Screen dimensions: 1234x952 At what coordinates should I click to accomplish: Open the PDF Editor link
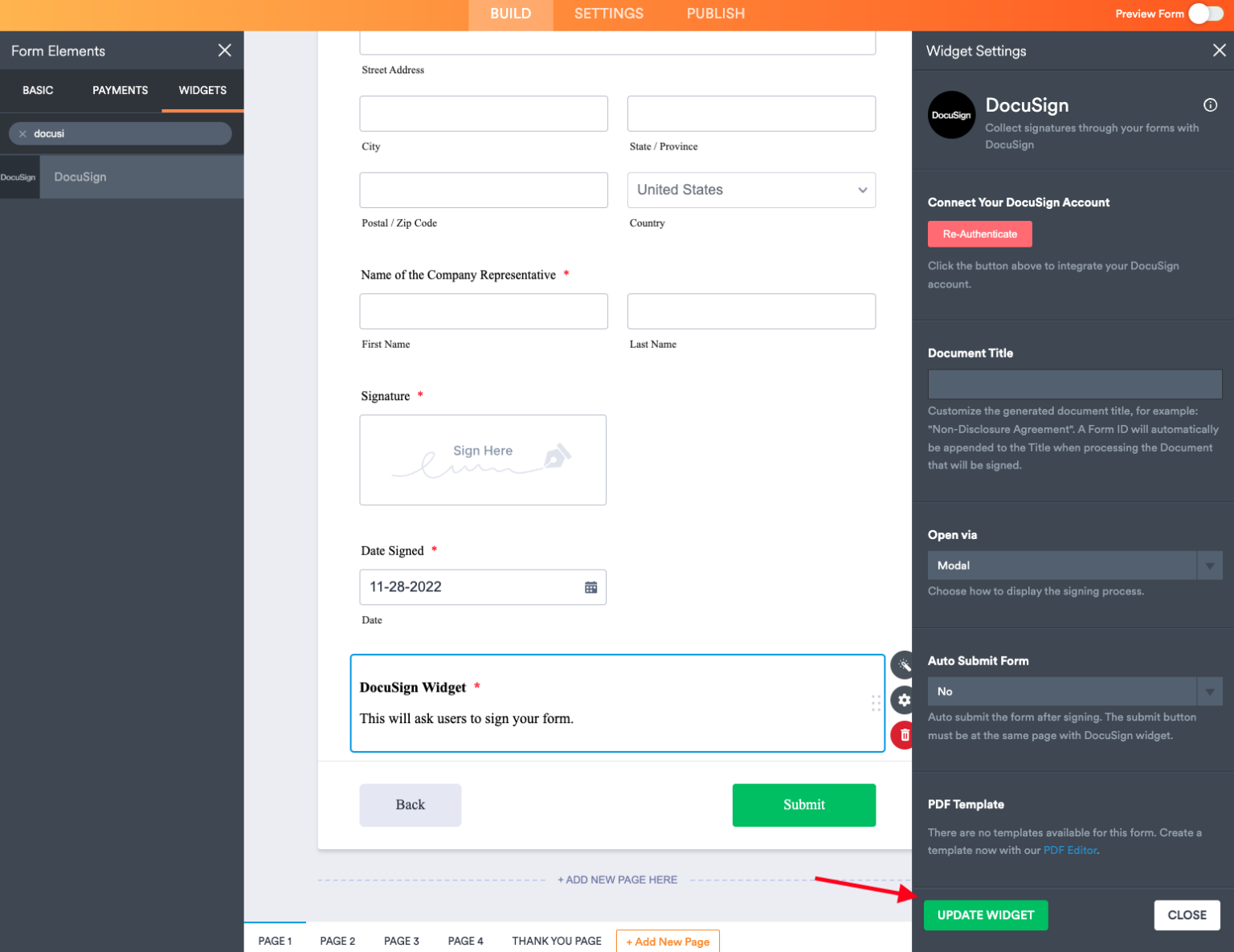[1069, 849]
